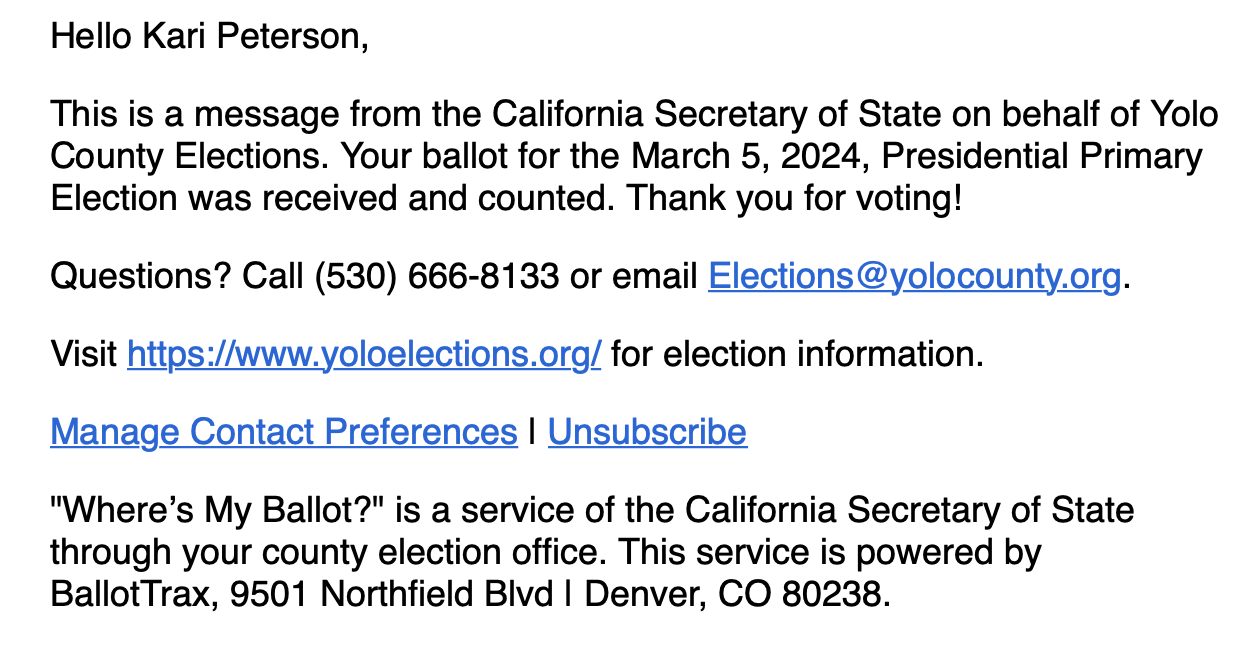Open the Elections@yolocounty.org email link
The height and width of the screenshot is (654, 1240).
point(914,276)
